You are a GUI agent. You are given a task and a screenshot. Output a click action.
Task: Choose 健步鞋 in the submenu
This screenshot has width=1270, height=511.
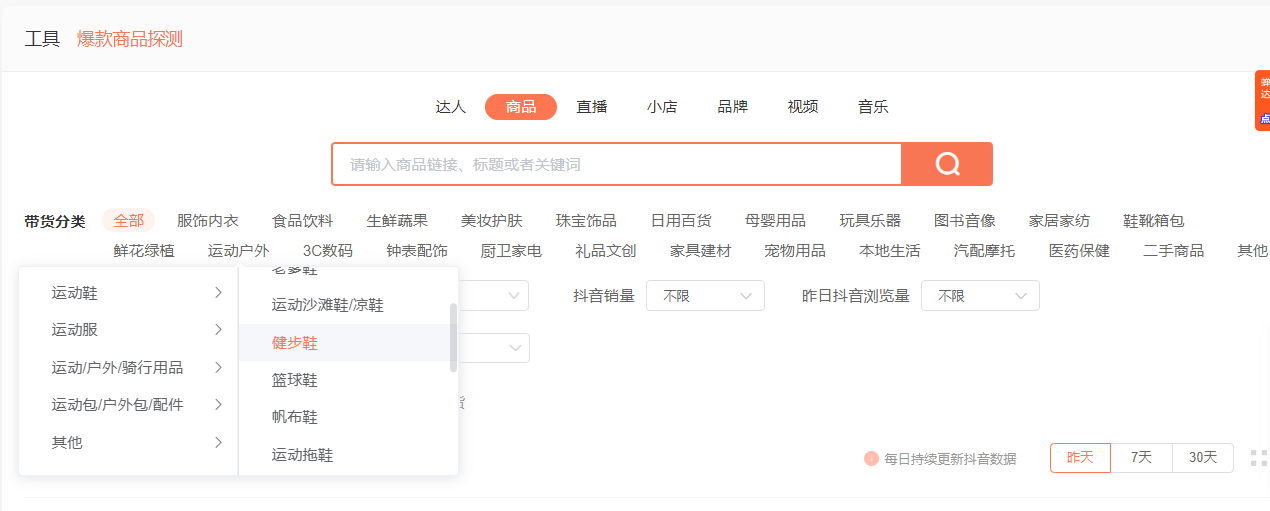(344, 343)
